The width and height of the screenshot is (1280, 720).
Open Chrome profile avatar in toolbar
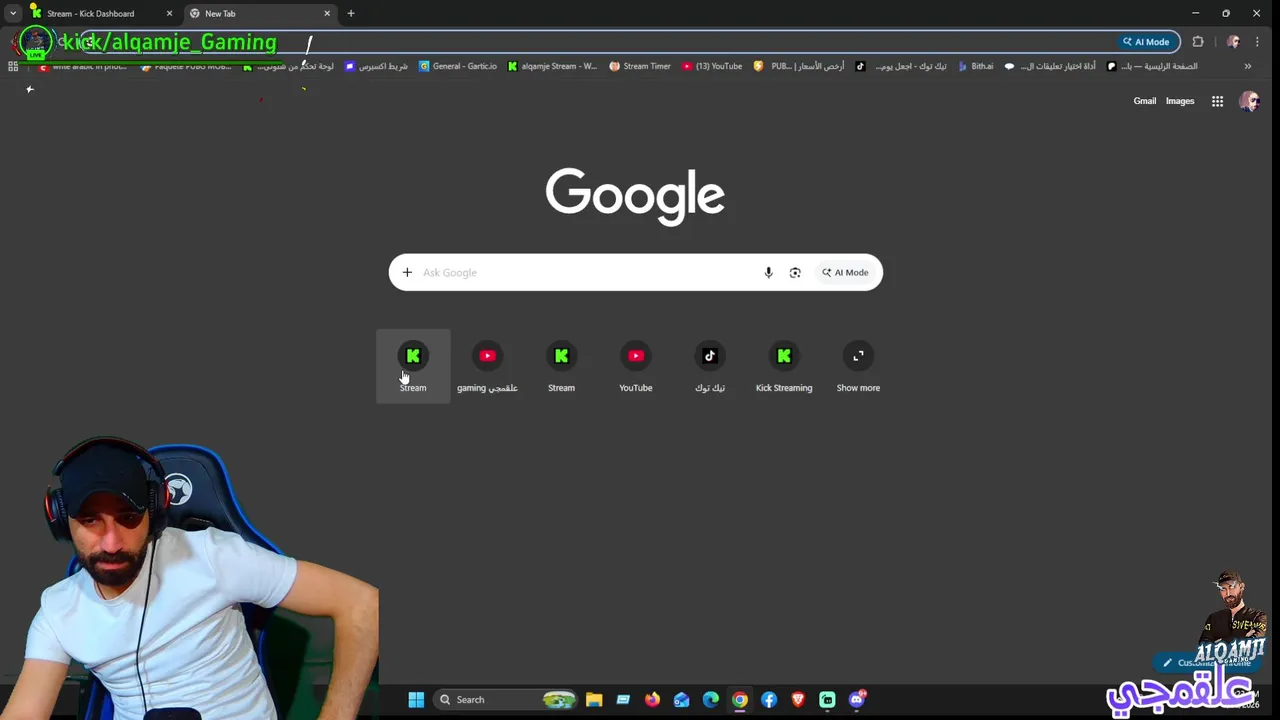coord(1233,42)
